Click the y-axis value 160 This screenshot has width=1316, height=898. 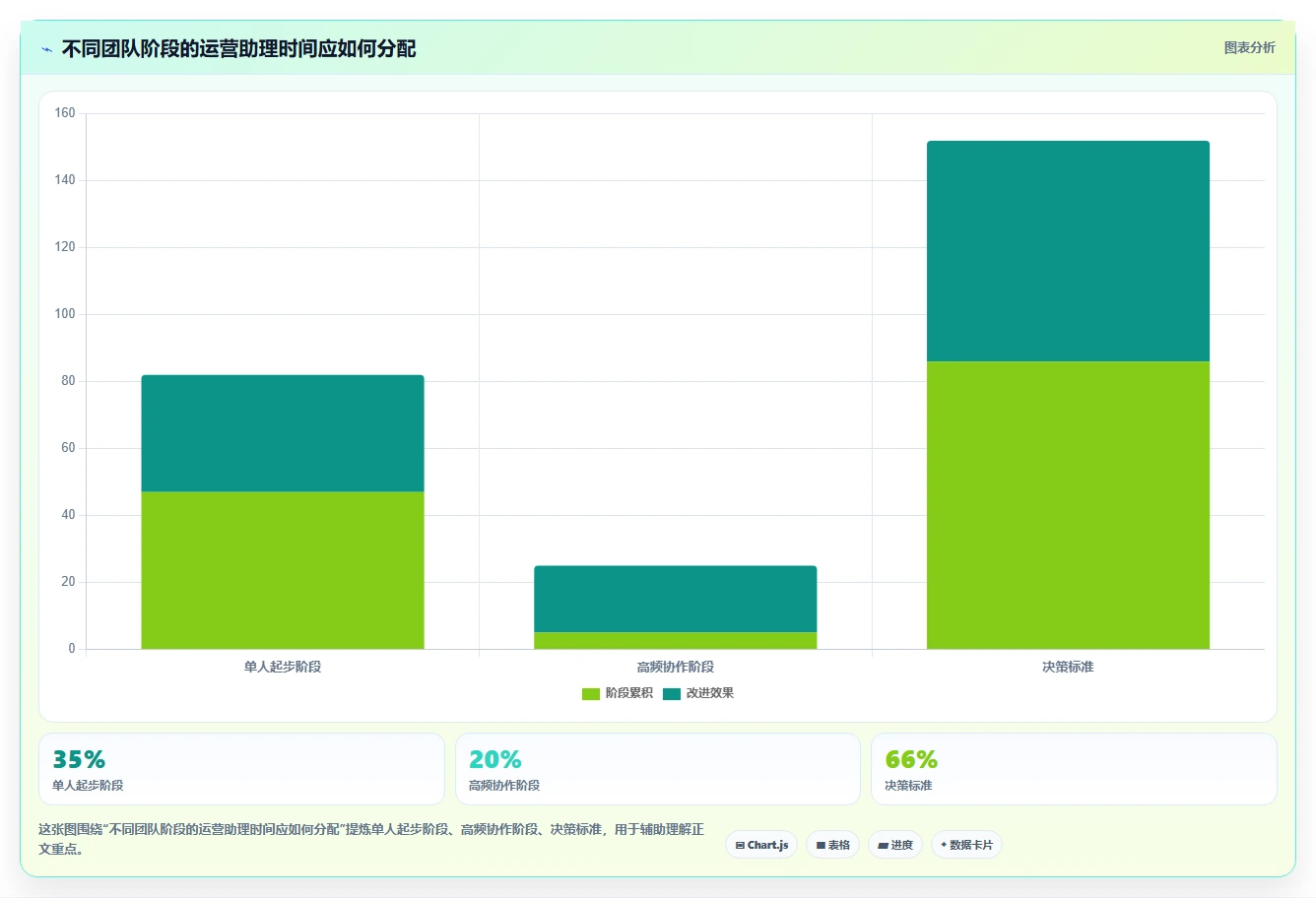(65, 113)
